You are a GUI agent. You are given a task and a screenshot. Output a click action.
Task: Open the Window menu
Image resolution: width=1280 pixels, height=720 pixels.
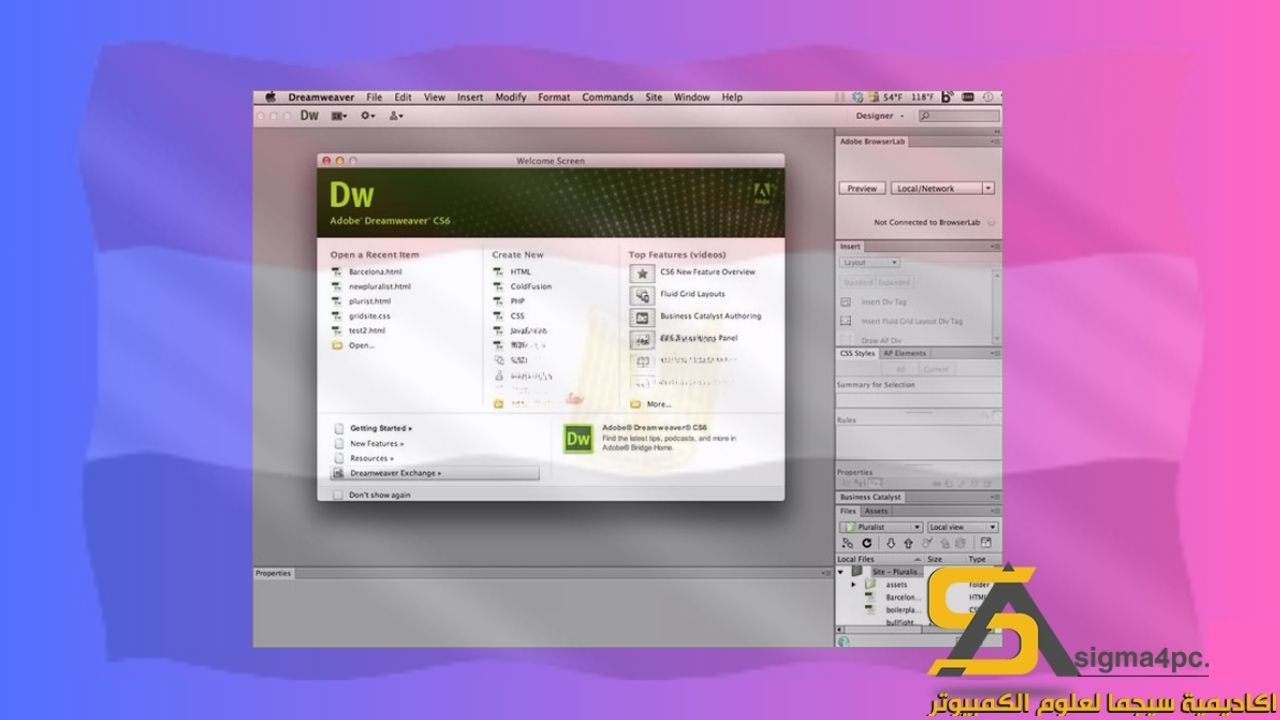692,97
